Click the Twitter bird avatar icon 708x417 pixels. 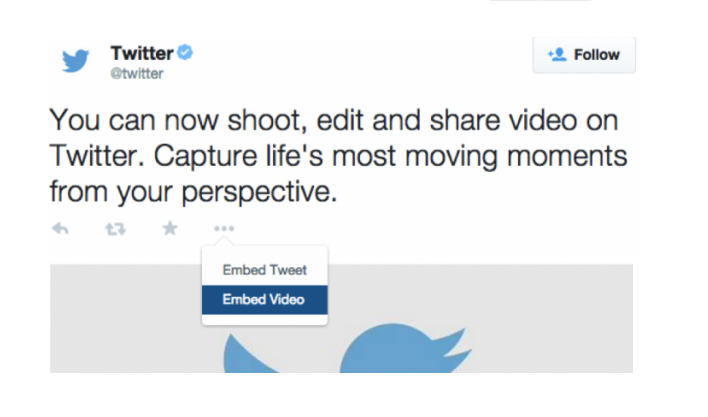click(75, 60)
